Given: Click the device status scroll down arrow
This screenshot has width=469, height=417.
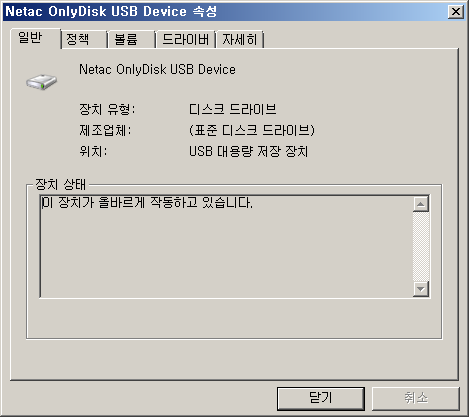Looking at the screenshot, I should 421,289.
